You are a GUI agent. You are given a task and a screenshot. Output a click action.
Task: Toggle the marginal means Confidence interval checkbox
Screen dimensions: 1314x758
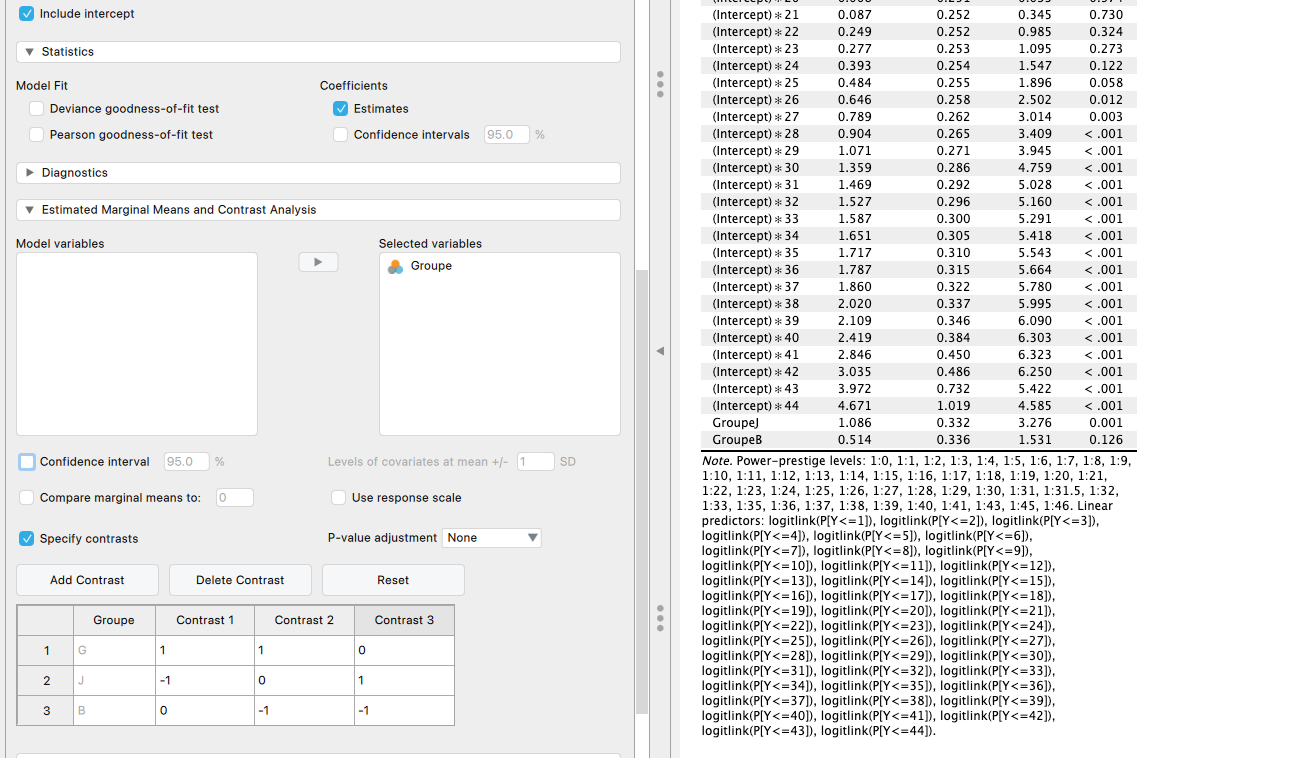[x=27, y=462]
